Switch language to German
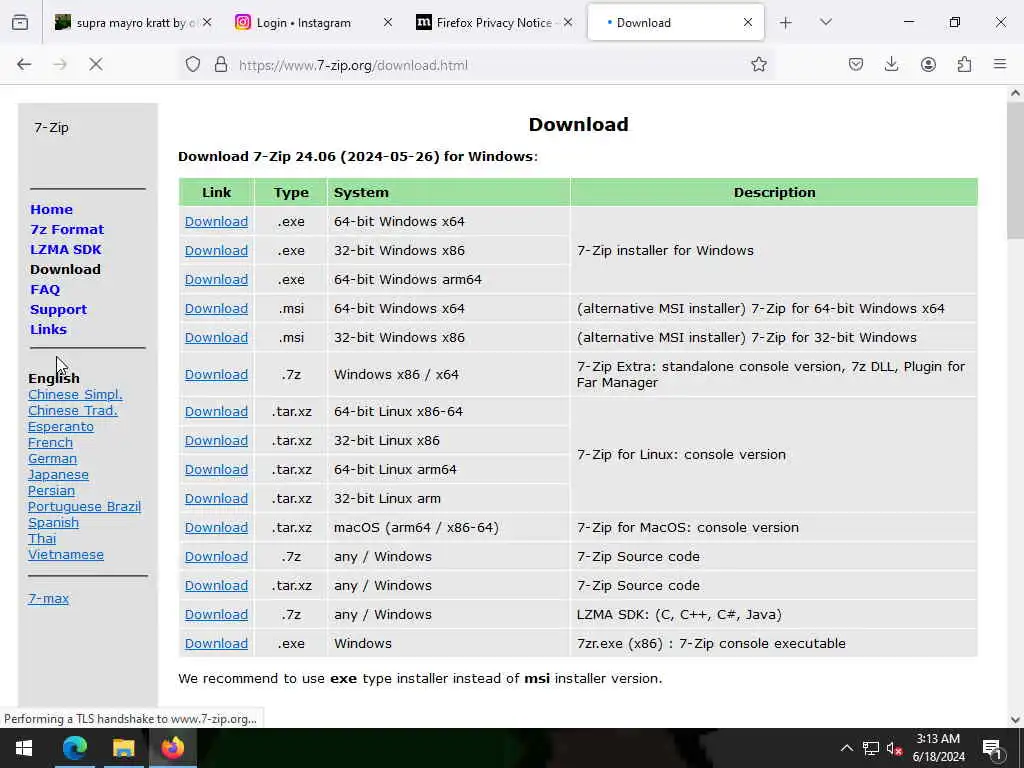The image size is (1024, 768). click(x=52, y=458)
